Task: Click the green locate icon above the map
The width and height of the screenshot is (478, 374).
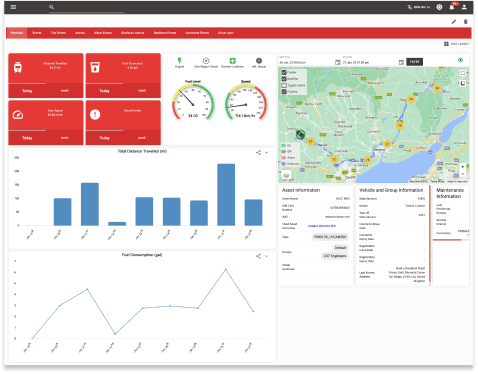Action: pos(460,60)
